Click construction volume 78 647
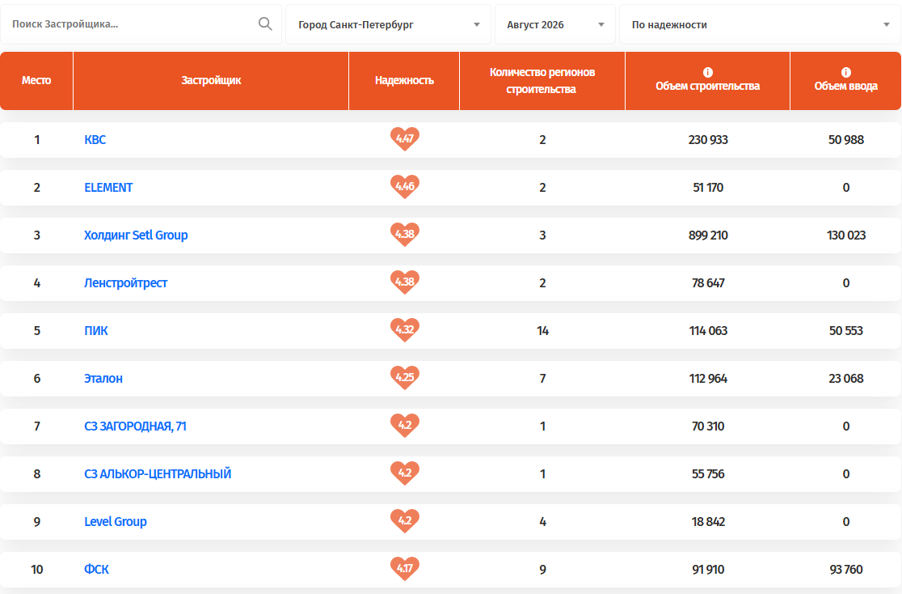Screen dimensions: 902x594 pos(708,283)
